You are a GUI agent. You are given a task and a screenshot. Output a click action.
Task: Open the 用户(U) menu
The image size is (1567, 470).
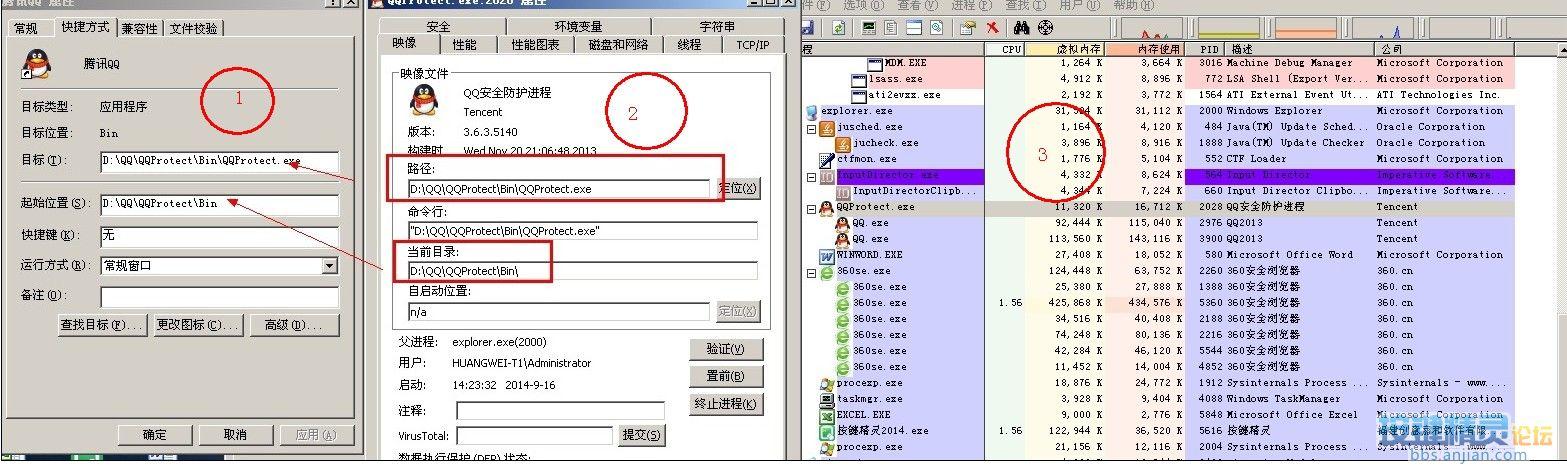point(1078,5)
